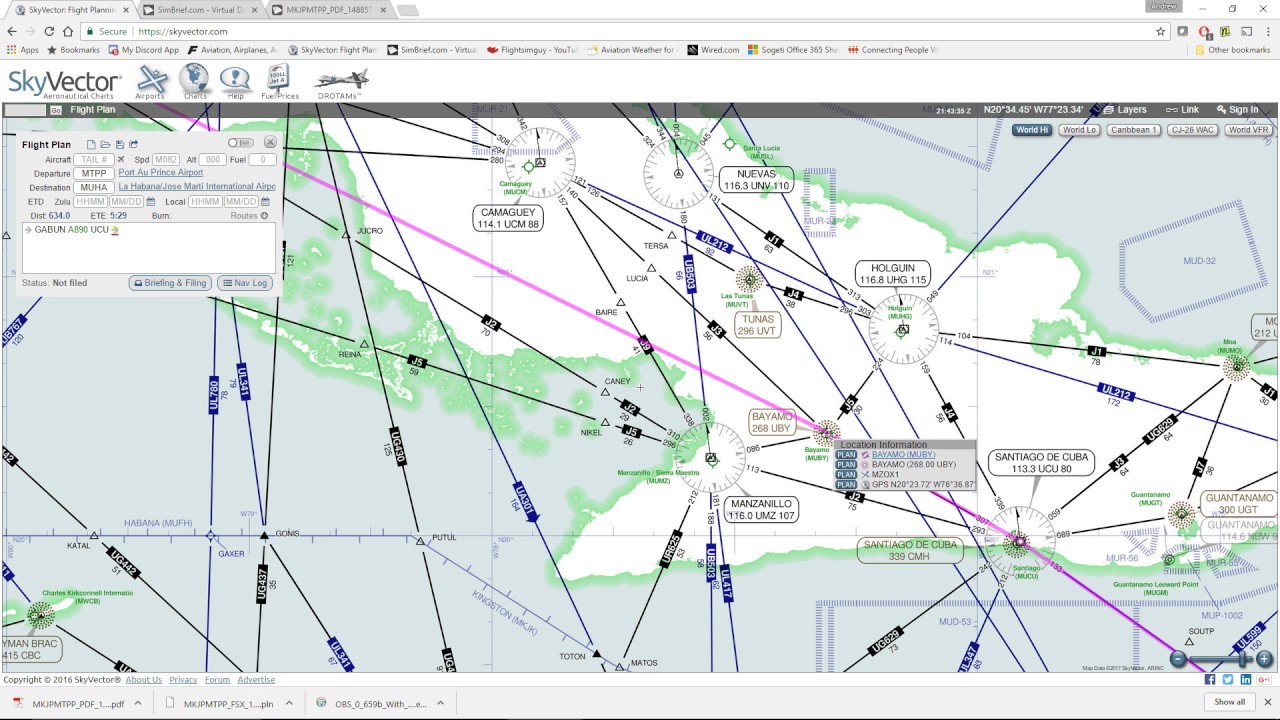Adjust the map zoom slider handle

pos(1242,659)
